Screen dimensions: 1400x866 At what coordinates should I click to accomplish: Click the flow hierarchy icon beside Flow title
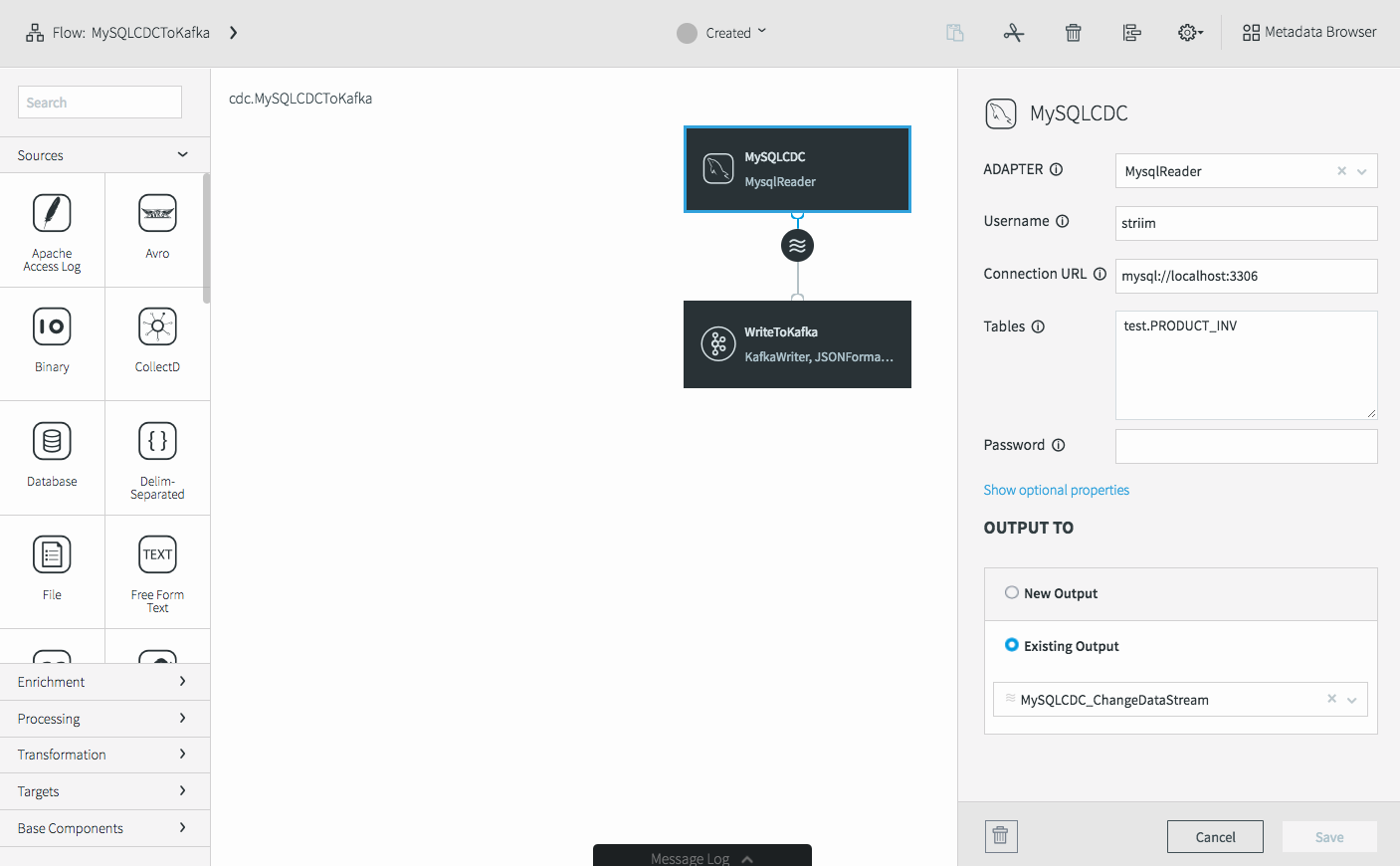35,33
